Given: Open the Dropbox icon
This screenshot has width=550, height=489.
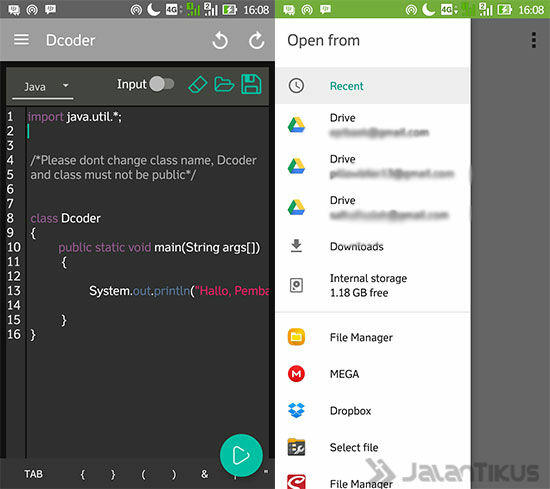Looking at the screenshot, I should 296,410.
